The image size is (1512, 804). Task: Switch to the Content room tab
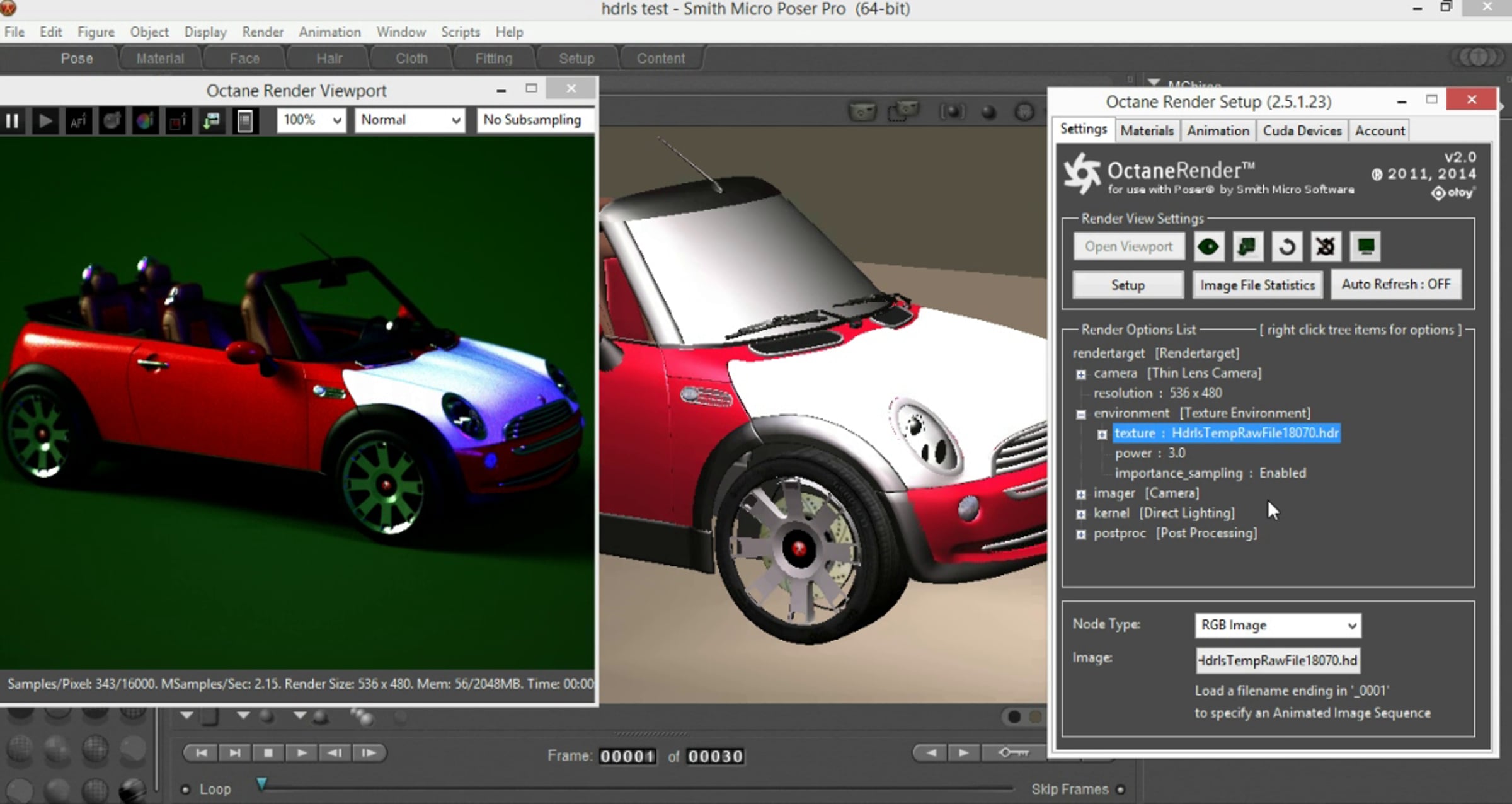(x=660, y=59)
